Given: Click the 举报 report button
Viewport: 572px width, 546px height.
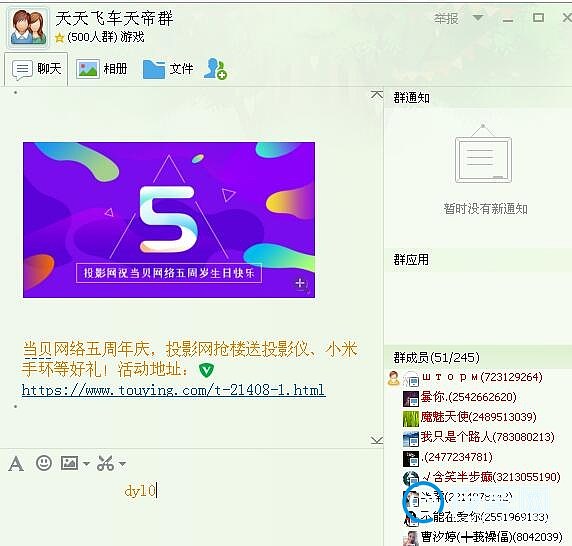Looking at the screenshot, I should click(446, 18).
